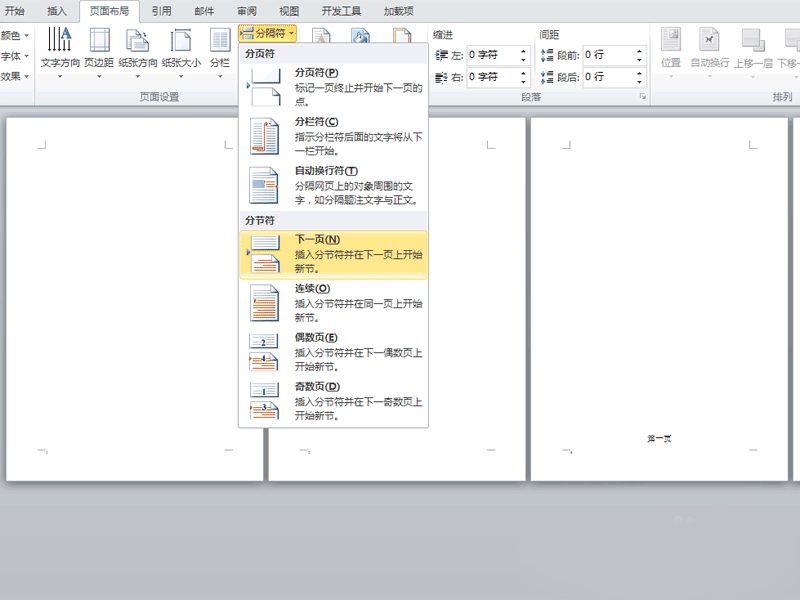The height and width of the screenshot is (600, 800).
Task: Expand the Colors (颜色) theme dropdown
Action: coord(14,35)
